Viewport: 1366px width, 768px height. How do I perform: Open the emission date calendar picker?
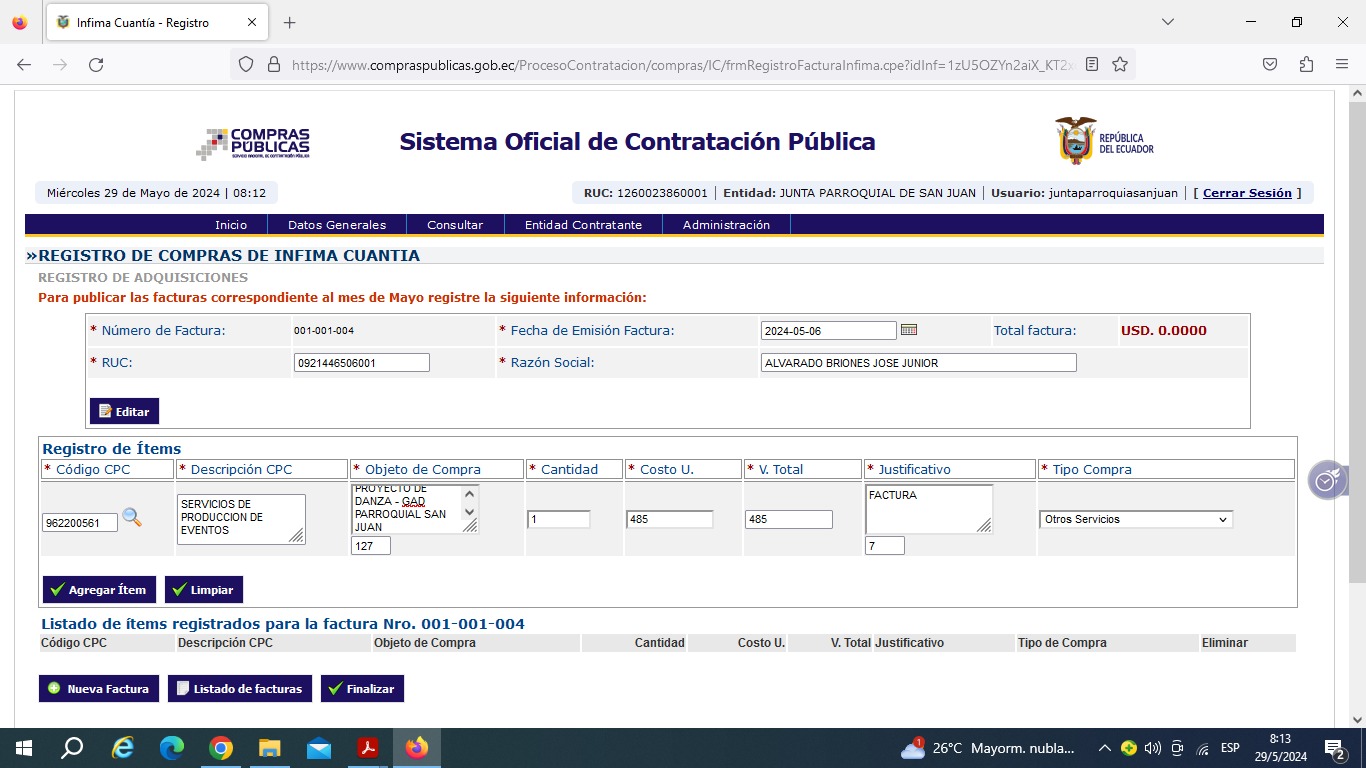coord(909,330)
